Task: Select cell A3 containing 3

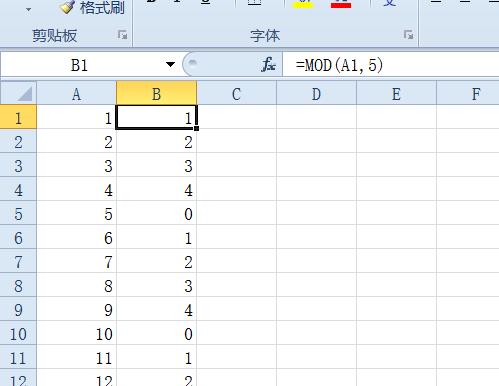Action: [76, 165]
